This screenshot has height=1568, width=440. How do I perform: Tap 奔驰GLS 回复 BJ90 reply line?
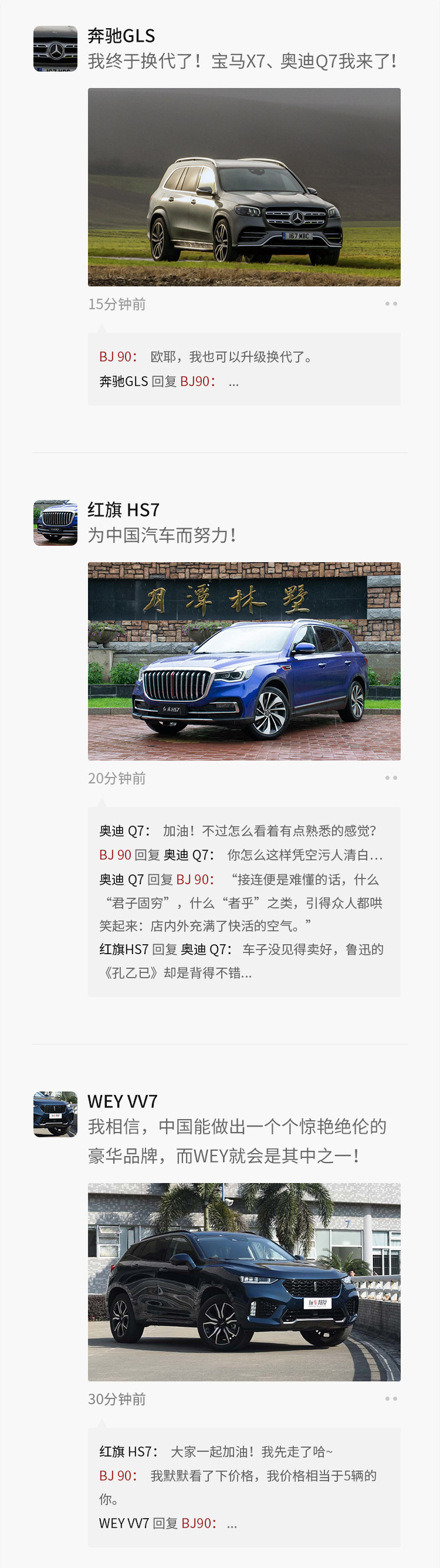click(x=169, y=381)
